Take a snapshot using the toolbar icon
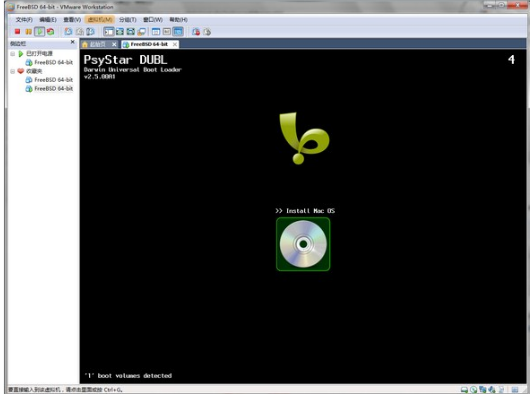The height and width of the screenshot is (396, 530). [68, 32]
